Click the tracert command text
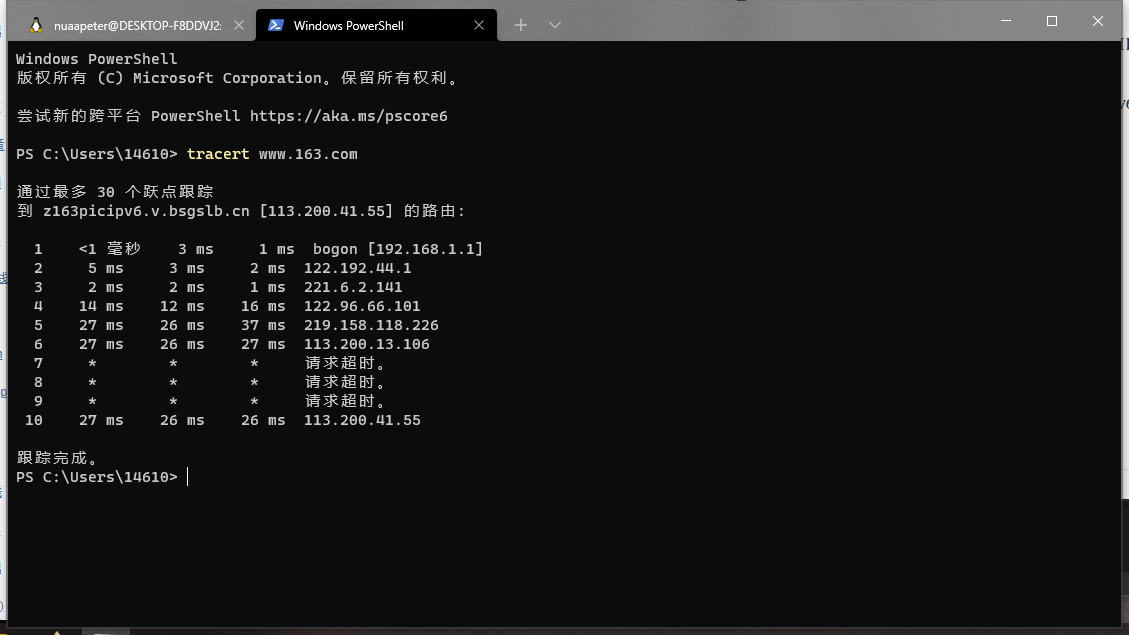1129x635 pixels. (218, 153)
